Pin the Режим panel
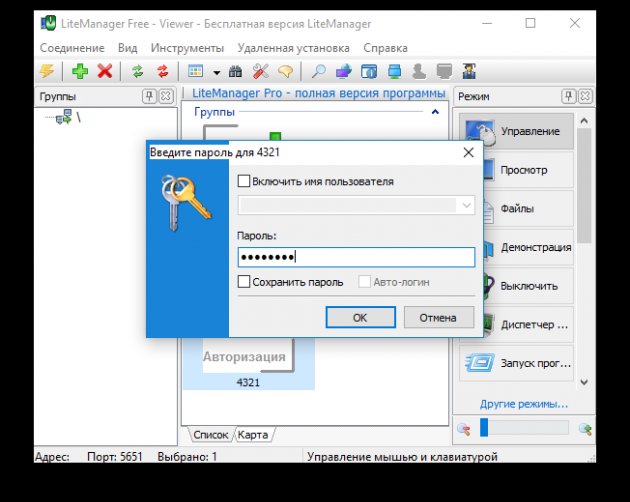630x502 pixels. point(569,96)
